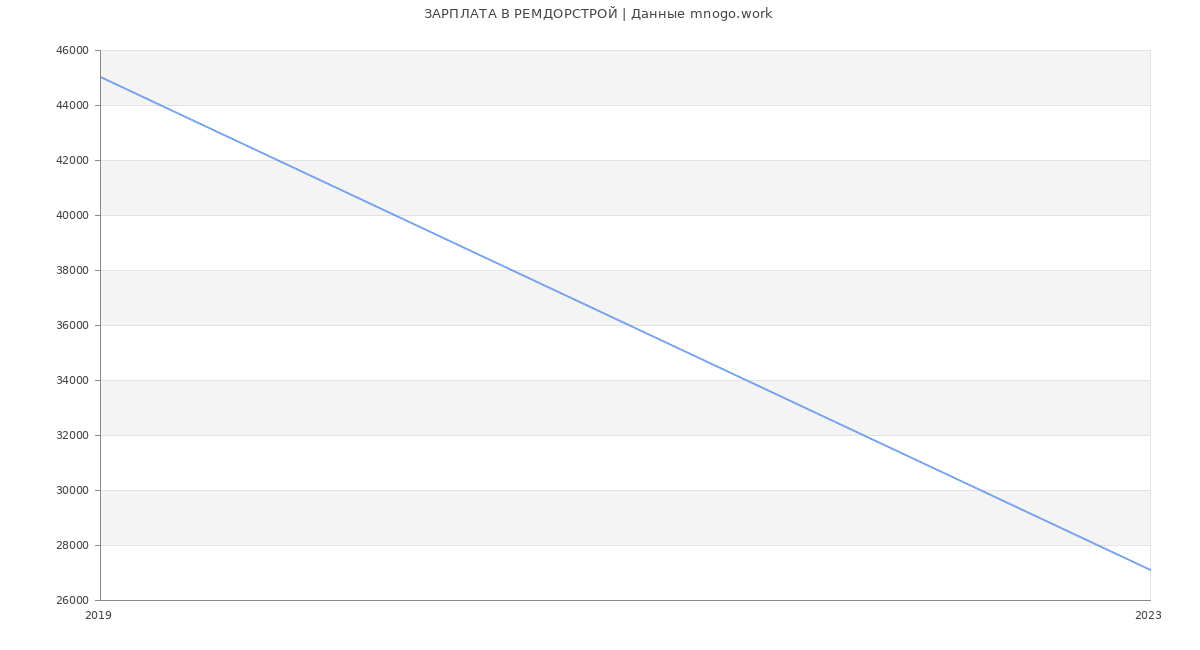The image size is (1200, 650).
Task: Click where the line crosses 32000 gridline
Action: click(x=863, y=435)
